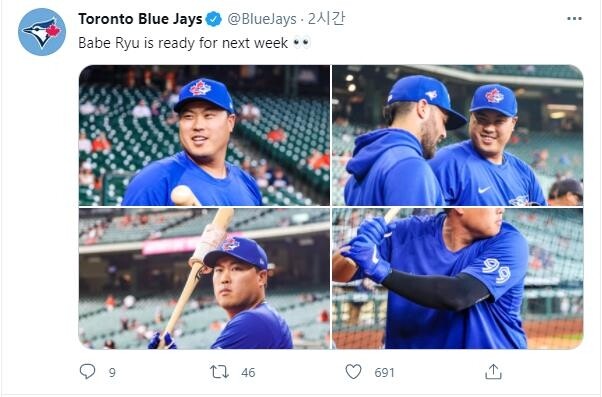
Task: Click the blue verified badge icon
Action: (213, 19)
